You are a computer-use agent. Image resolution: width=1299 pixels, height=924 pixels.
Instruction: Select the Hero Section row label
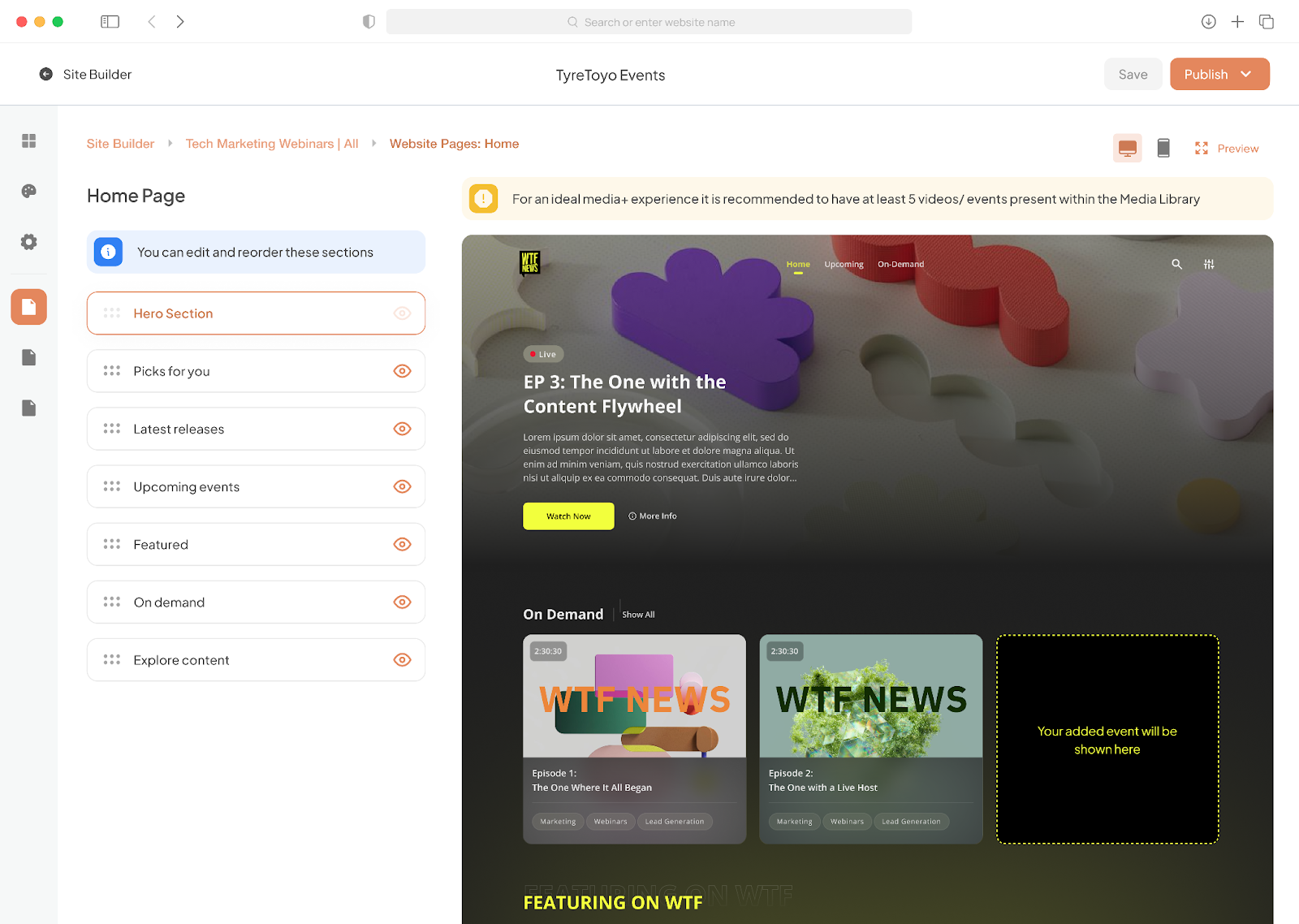pos(173,313)
